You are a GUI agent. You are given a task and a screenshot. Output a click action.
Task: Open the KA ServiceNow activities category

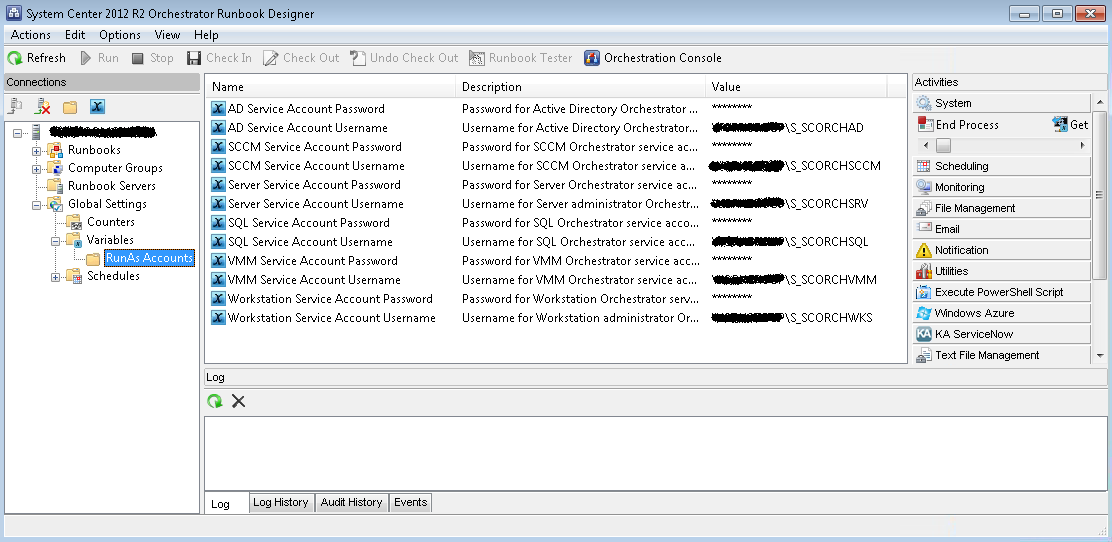coord(1001,334)
